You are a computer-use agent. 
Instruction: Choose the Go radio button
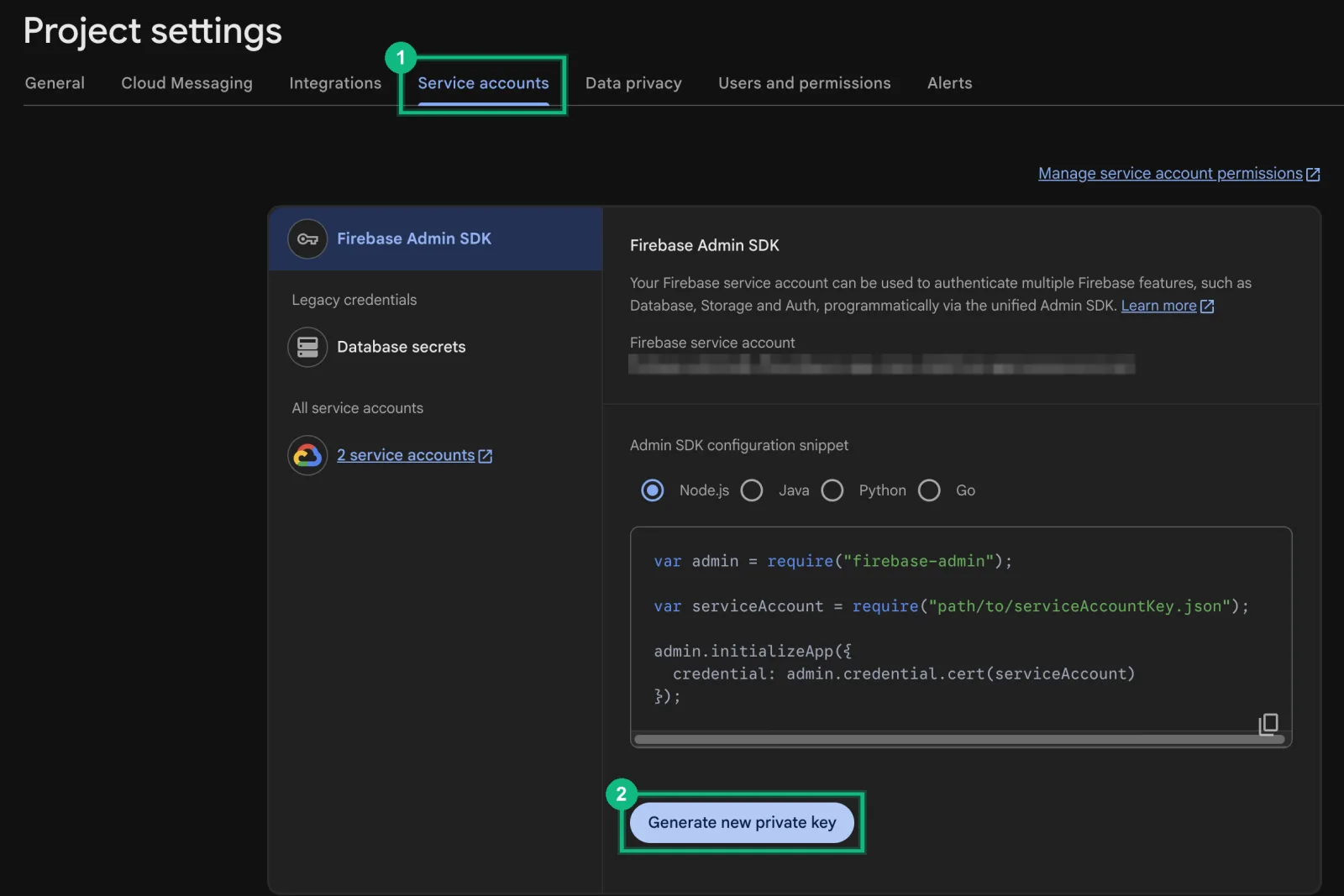point(929,490)
